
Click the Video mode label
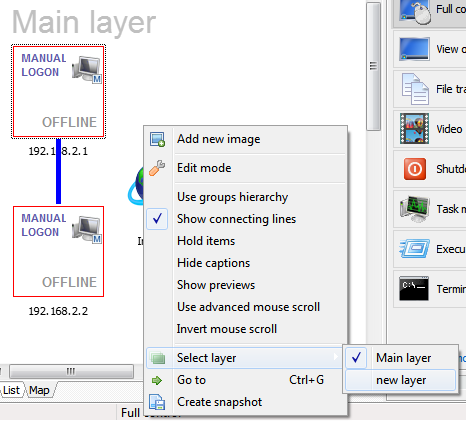click(x=449, y=129)
